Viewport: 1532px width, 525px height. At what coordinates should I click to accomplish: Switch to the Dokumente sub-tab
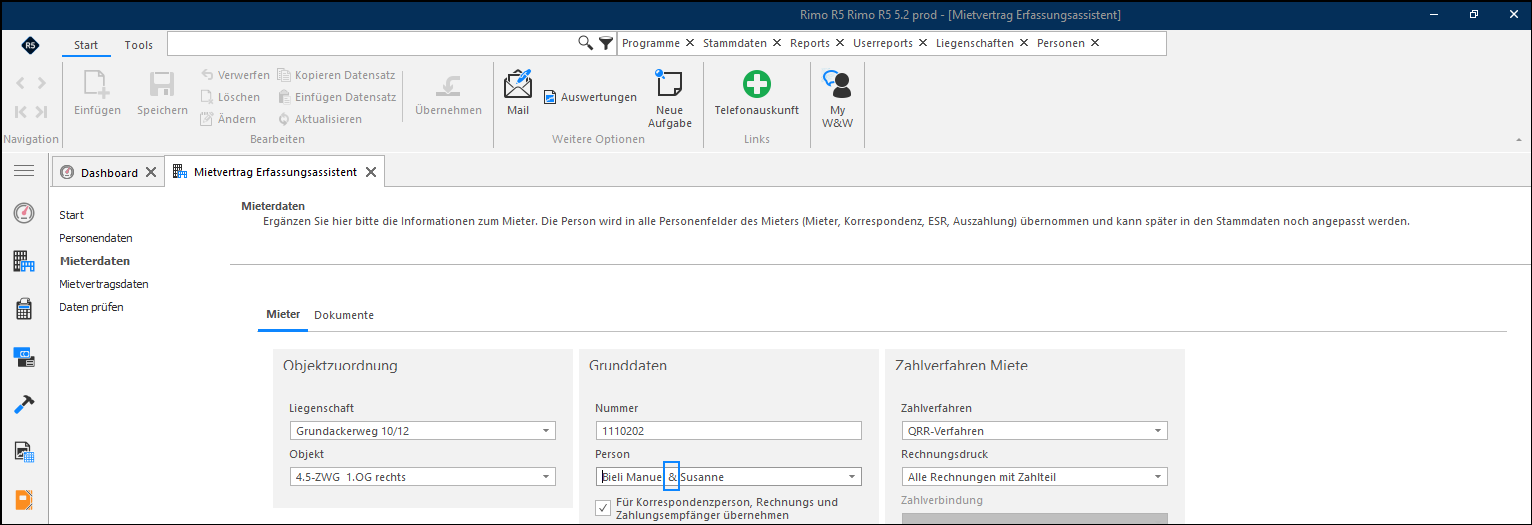point(344,315)
